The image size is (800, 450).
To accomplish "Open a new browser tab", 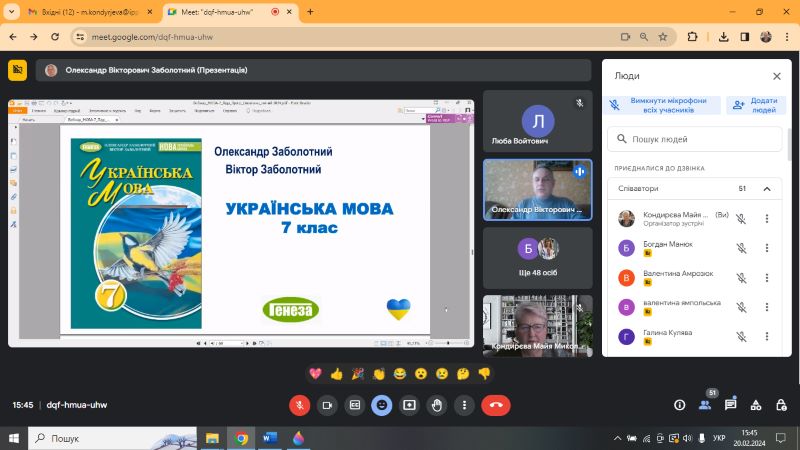I will [310, 12].
